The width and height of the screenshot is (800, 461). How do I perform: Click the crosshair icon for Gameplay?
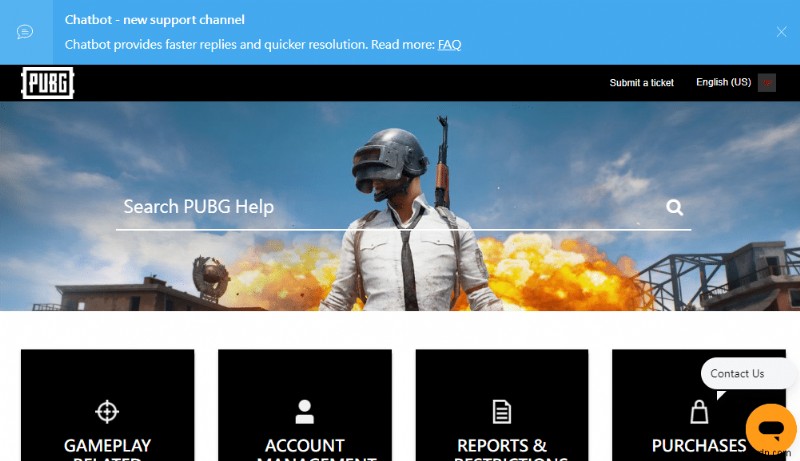point(107,412)
